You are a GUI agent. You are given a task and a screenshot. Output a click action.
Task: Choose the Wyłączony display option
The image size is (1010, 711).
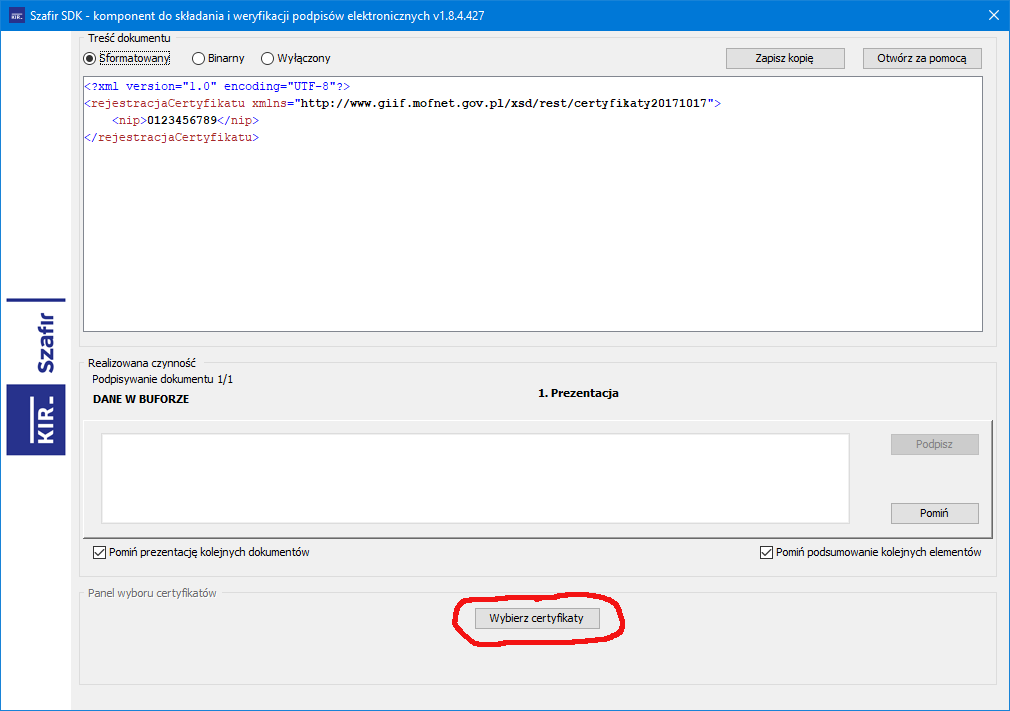click(267, 59)
